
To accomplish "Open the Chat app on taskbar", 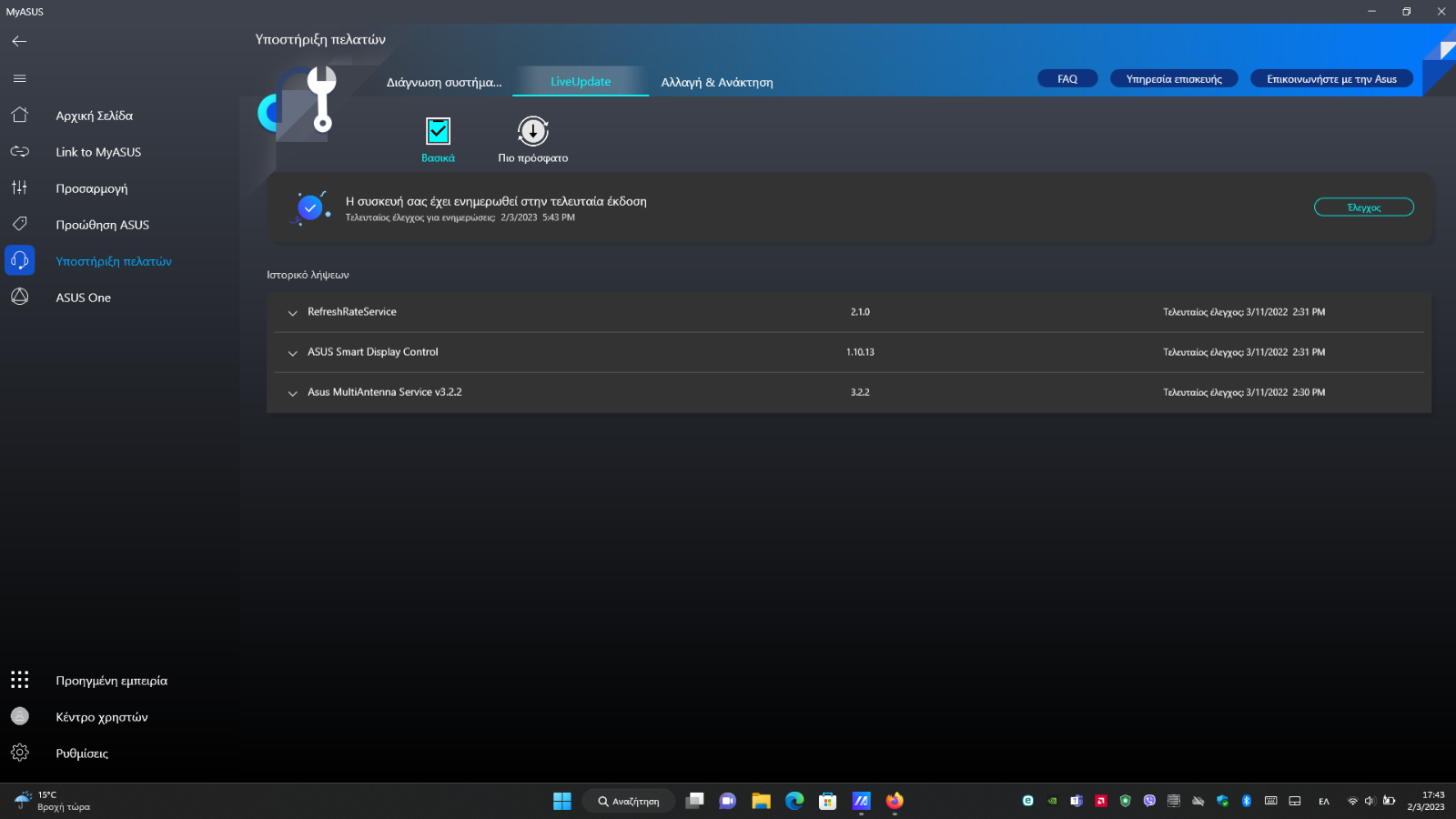I will [727, 801].
